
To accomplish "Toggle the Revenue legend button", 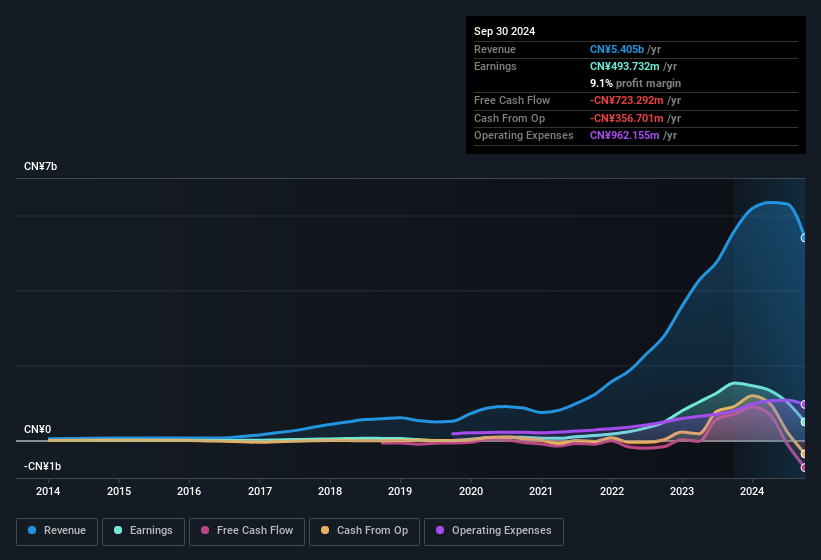I will (57, 532).
